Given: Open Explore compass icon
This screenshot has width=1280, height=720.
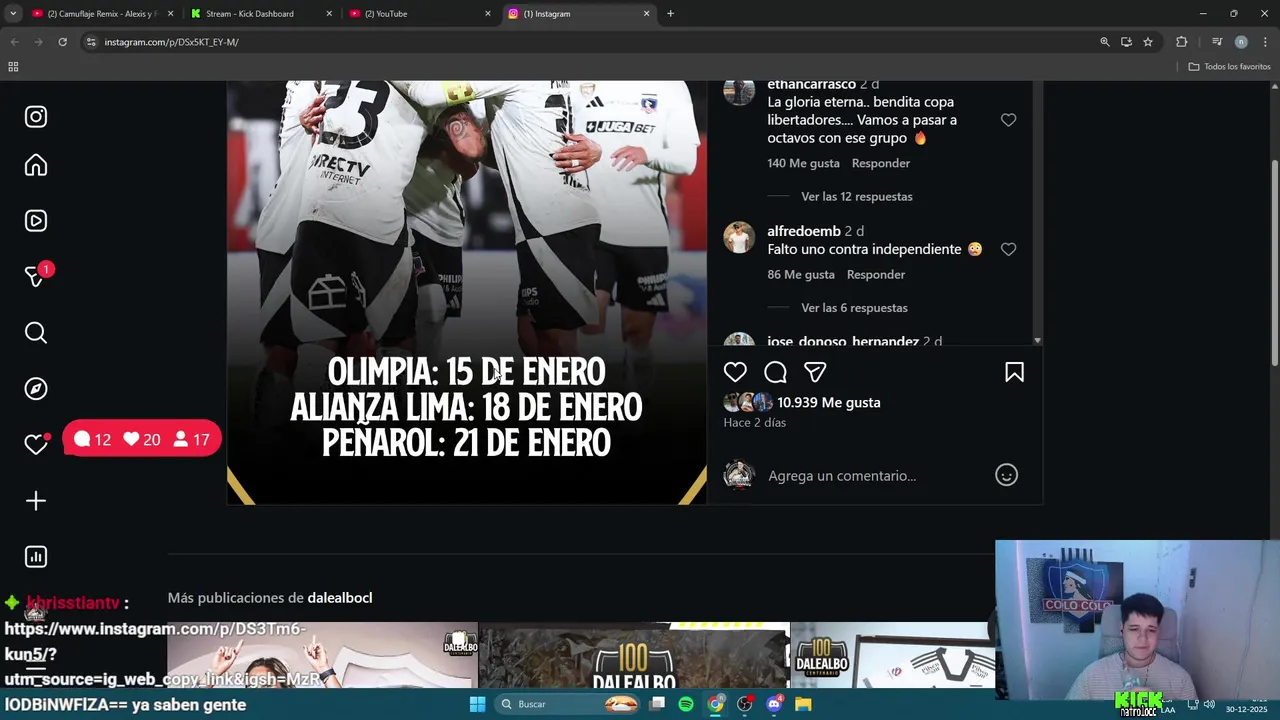Looking at the screenshot, I should tap(36, 389).
